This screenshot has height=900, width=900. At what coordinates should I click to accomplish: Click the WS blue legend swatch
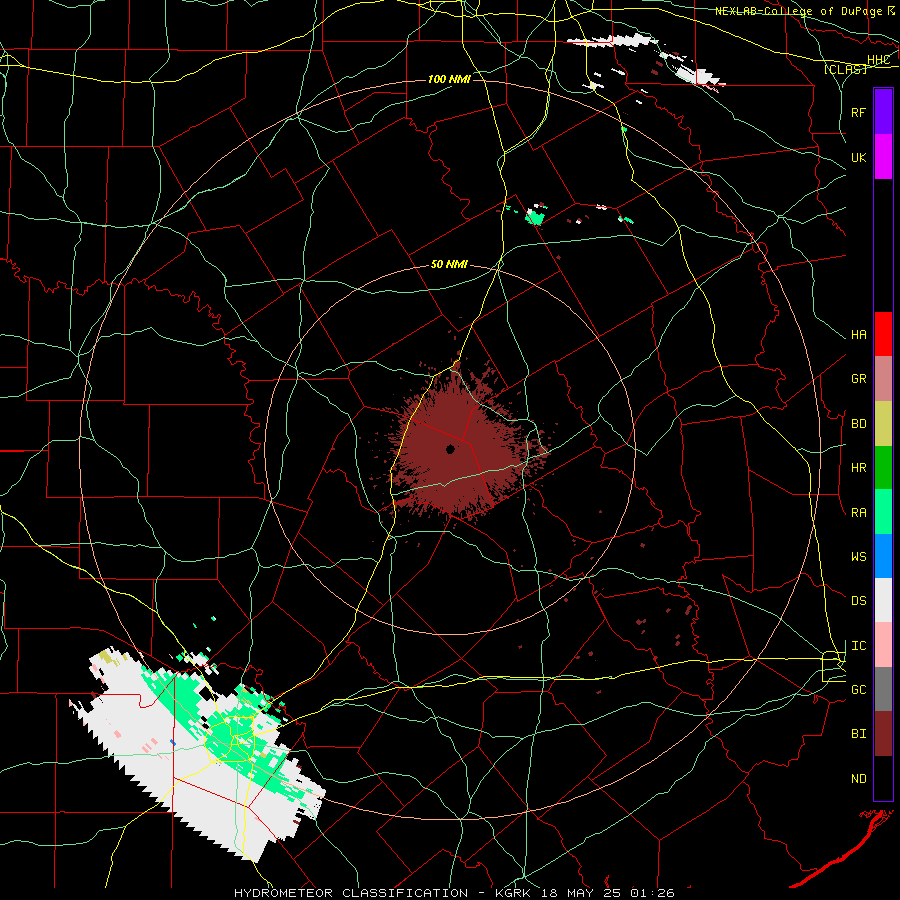click(883, 556)
